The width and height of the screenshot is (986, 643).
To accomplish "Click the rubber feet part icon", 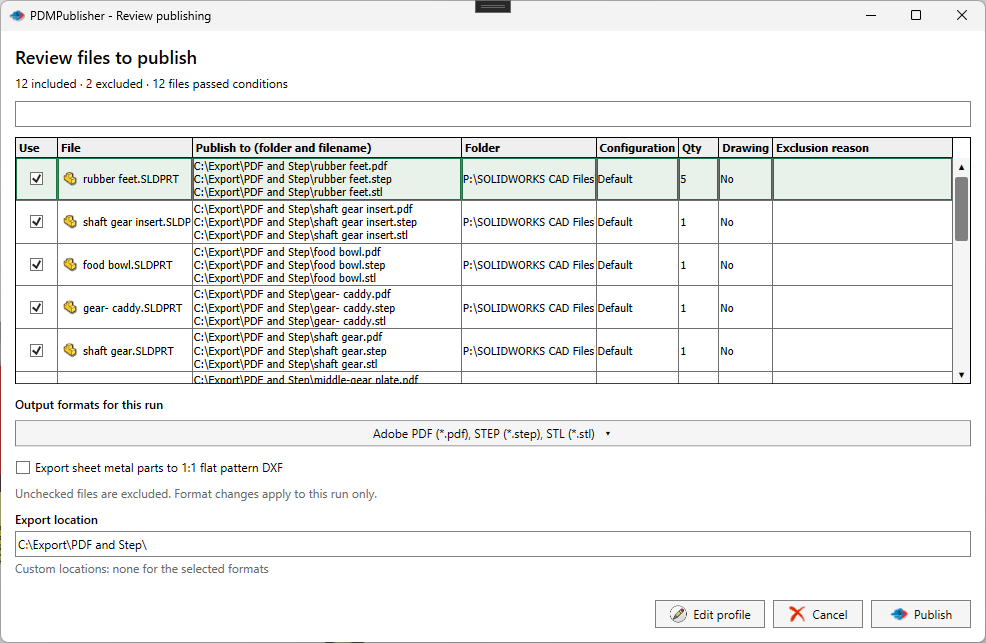I will pyautogui.click(x=70, y=179).
